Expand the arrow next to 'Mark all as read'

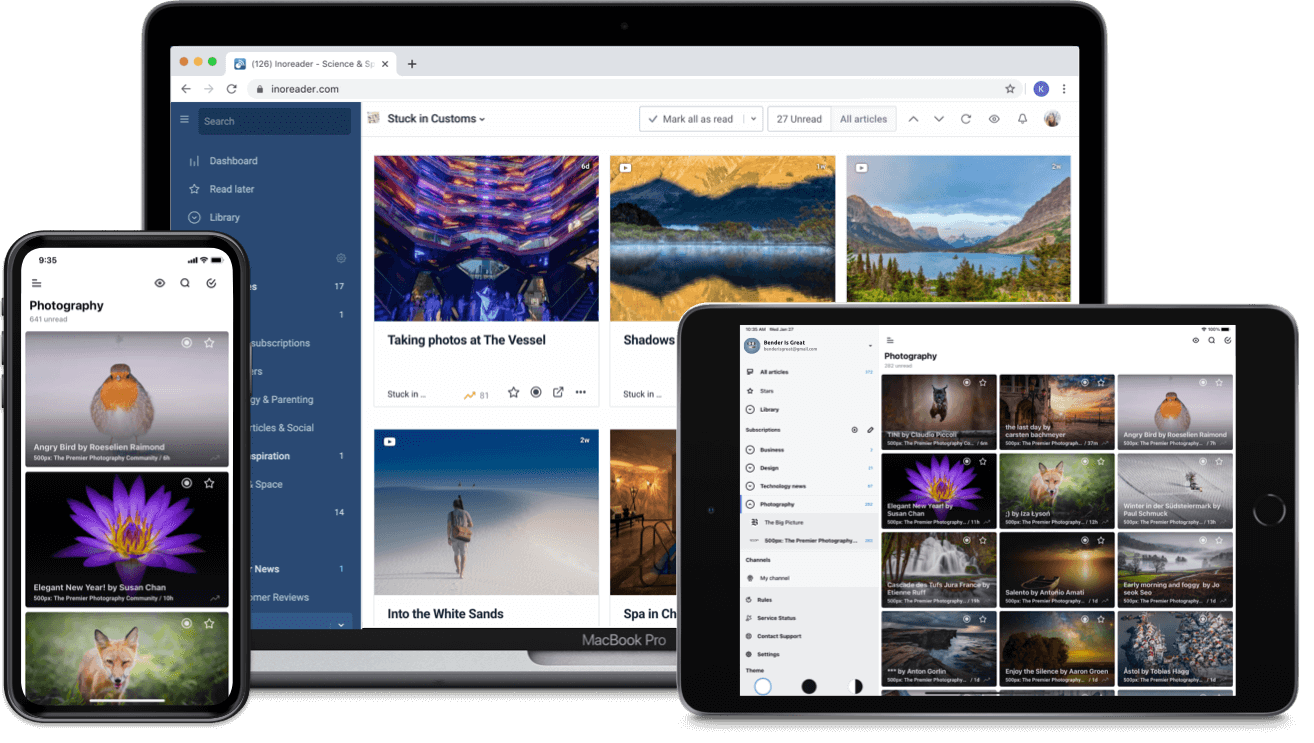click(752, 119)
